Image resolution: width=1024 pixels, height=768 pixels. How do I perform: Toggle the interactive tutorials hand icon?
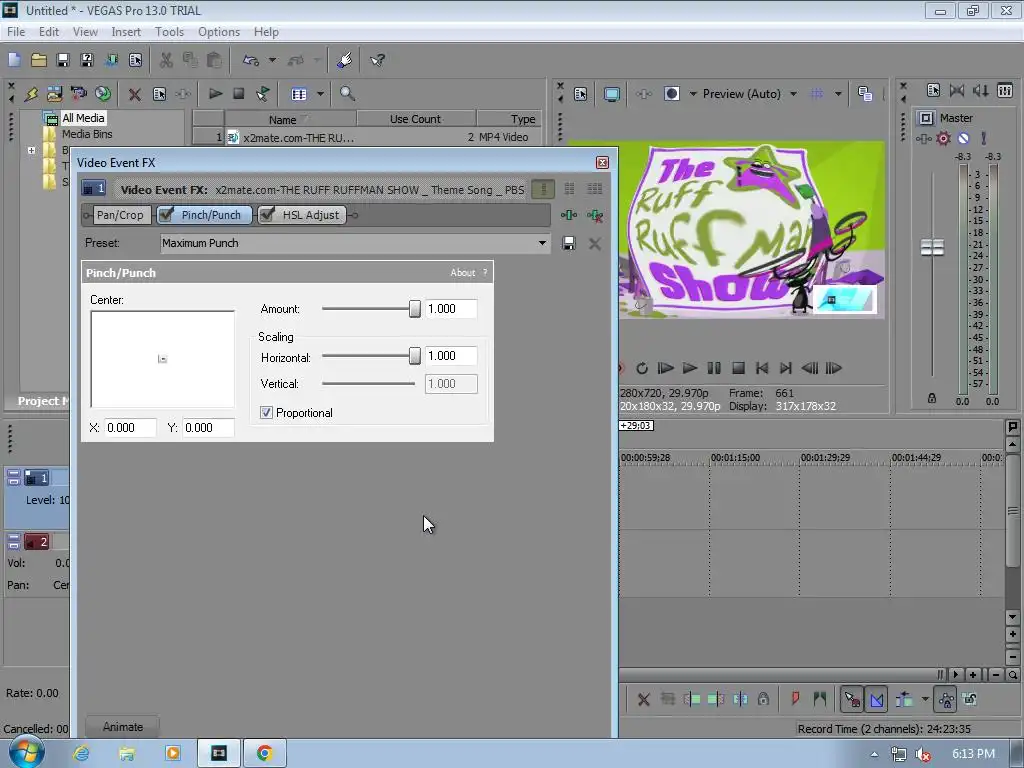pos(344,60)
